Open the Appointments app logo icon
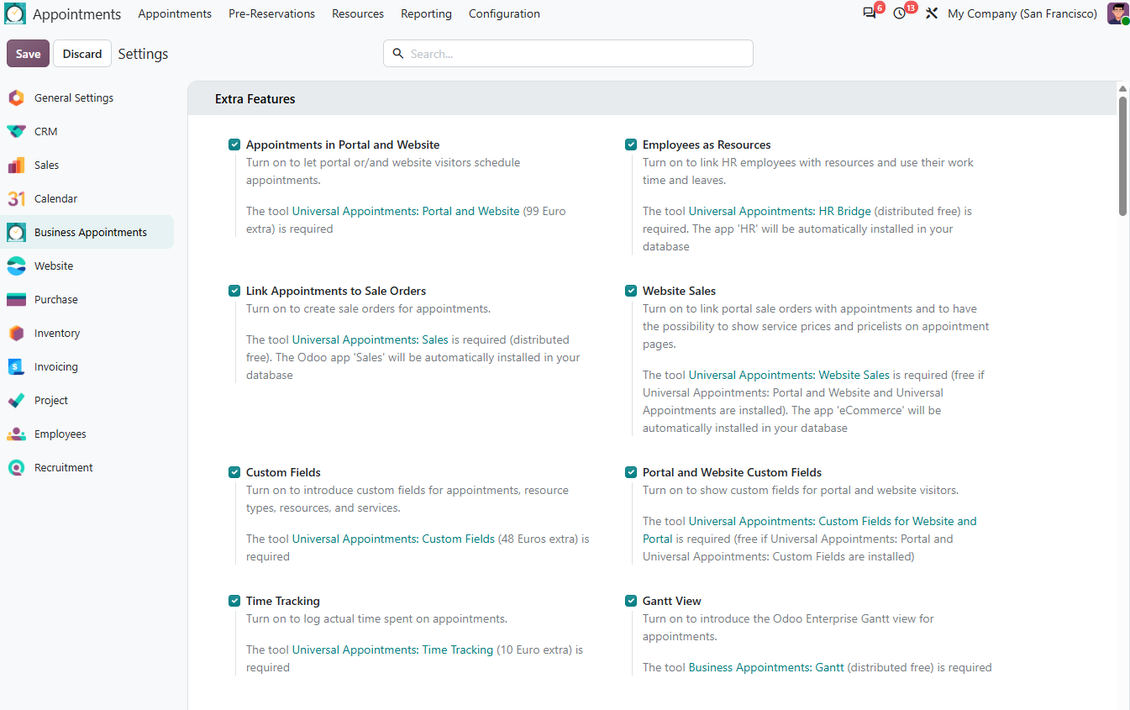 [14, 14]
